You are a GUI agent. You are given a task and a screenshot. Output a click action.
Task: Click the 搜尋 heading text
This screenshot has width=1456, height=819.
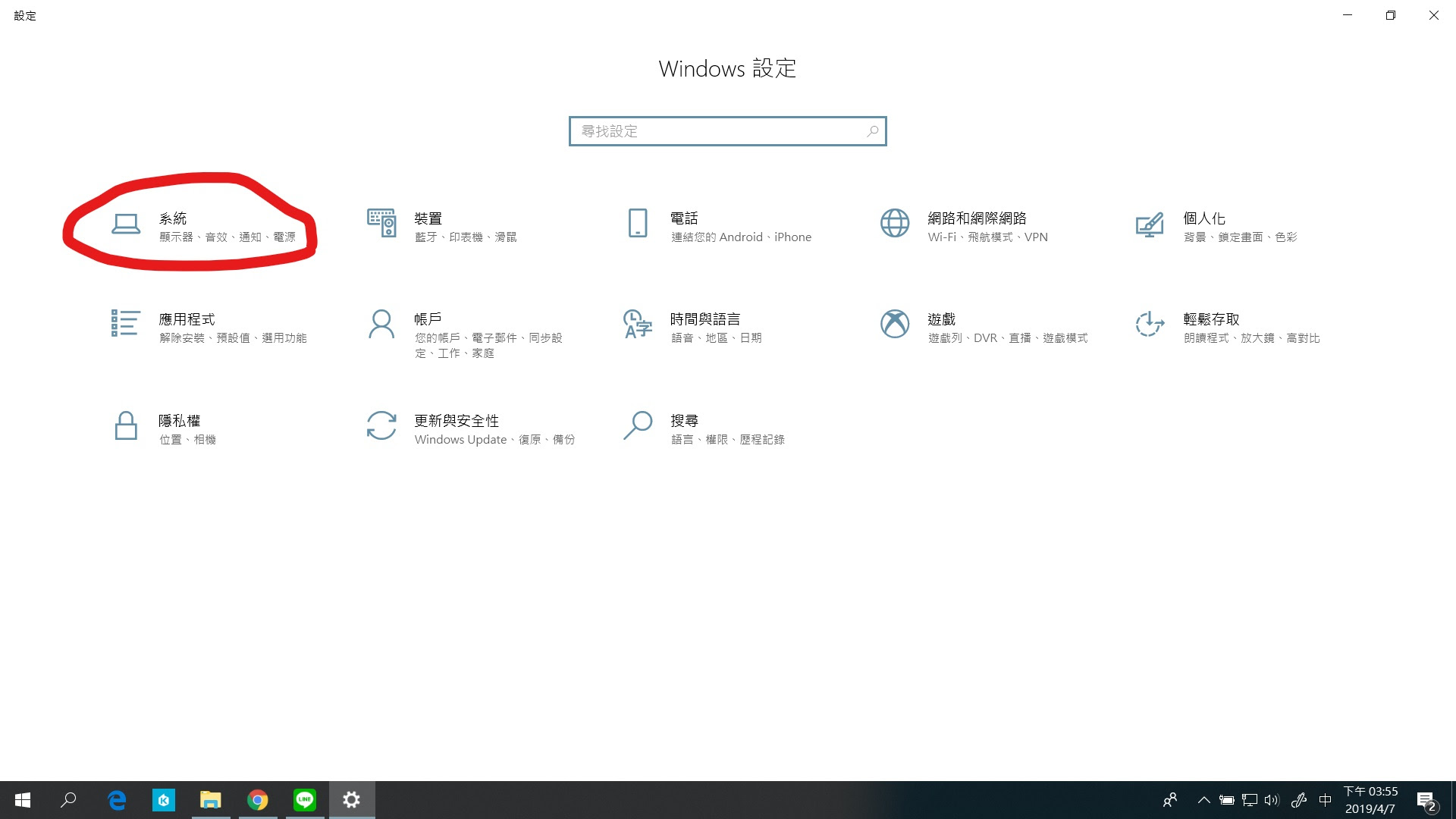click(x=684, y=421)
